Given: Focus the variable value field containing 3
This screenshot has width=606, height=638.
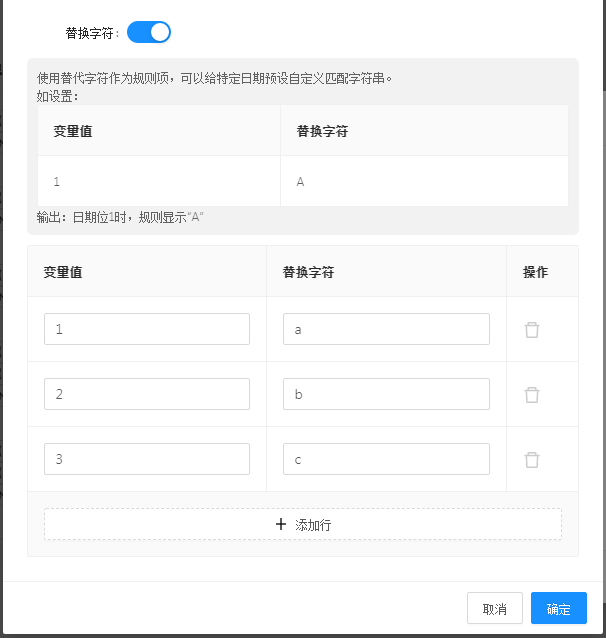Looking at the screenshot, I should click(x=147, y=459).
